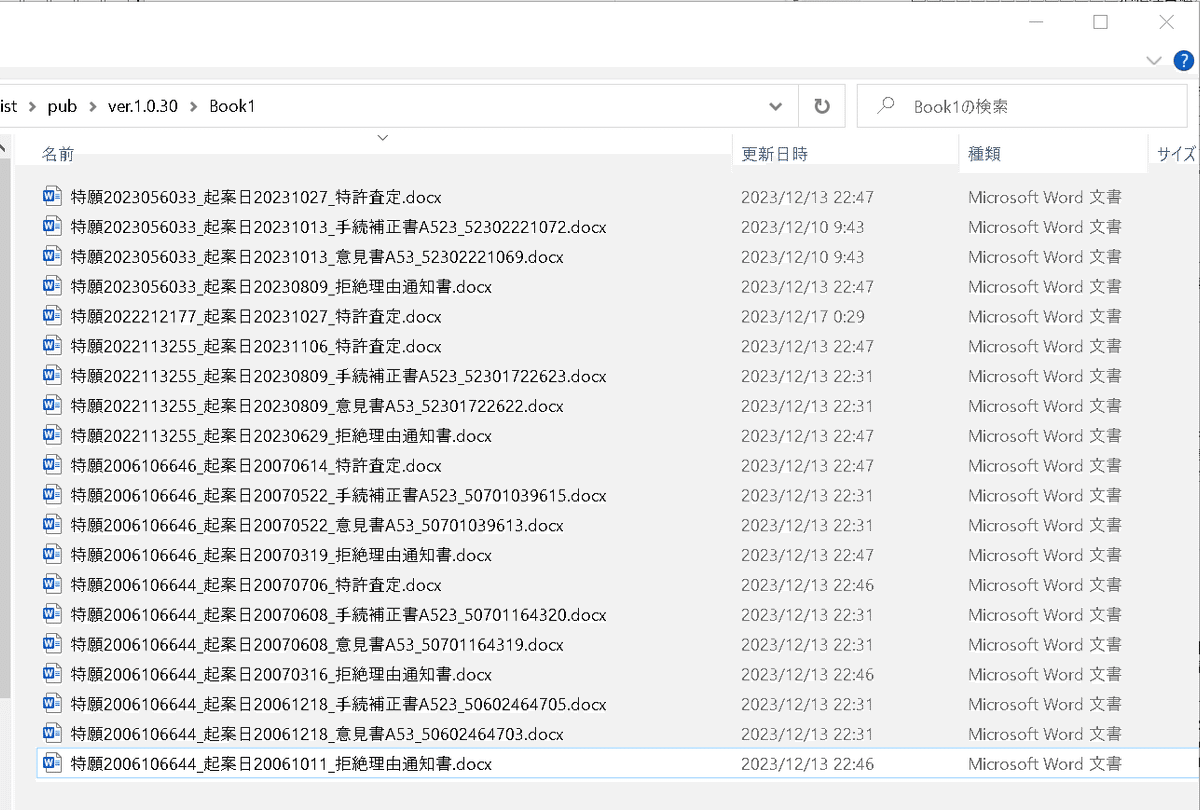The image size is (1200, 810).
Task: Navigate to pub folder in breadcrumb
Action: pyautogui.click(x=62, y=106)
